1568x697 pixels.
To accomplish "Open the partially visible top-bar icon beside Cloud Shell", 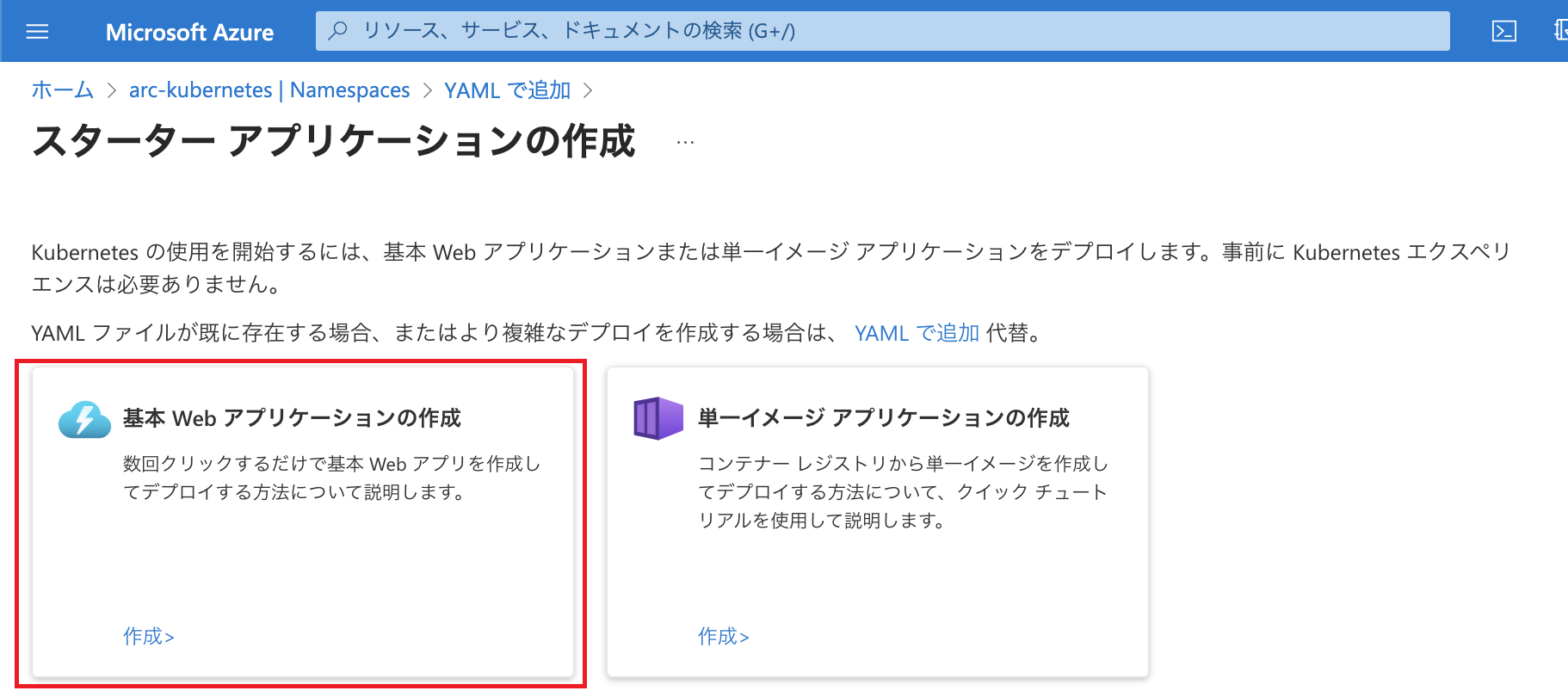I will point(1561,31).
